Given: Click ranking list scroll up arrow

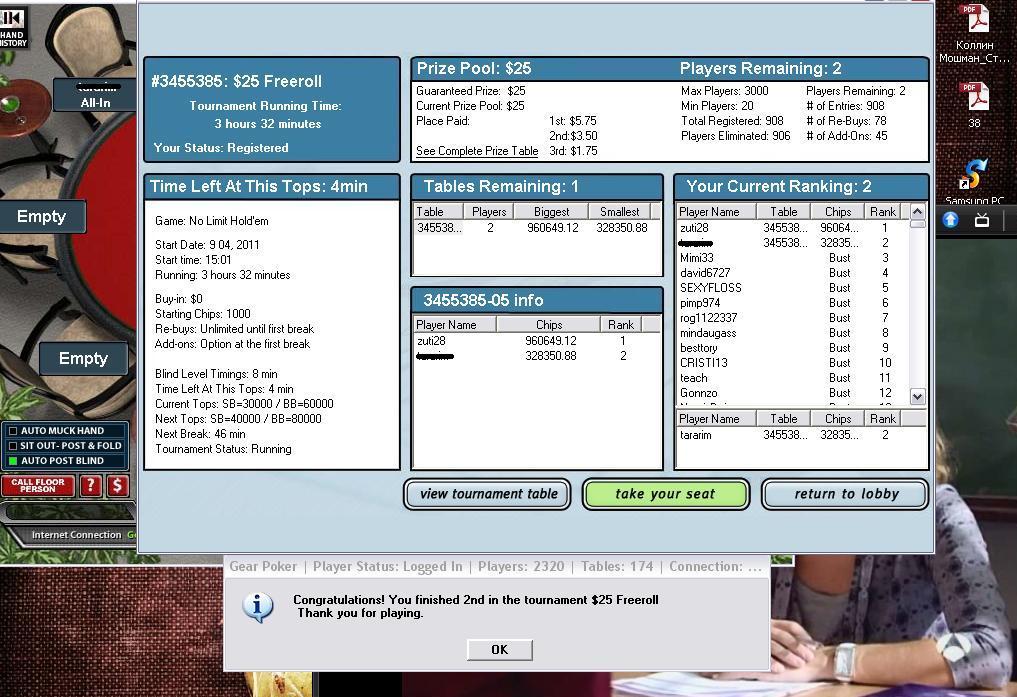Looking at the screenshot, I should tap(917, 211).
